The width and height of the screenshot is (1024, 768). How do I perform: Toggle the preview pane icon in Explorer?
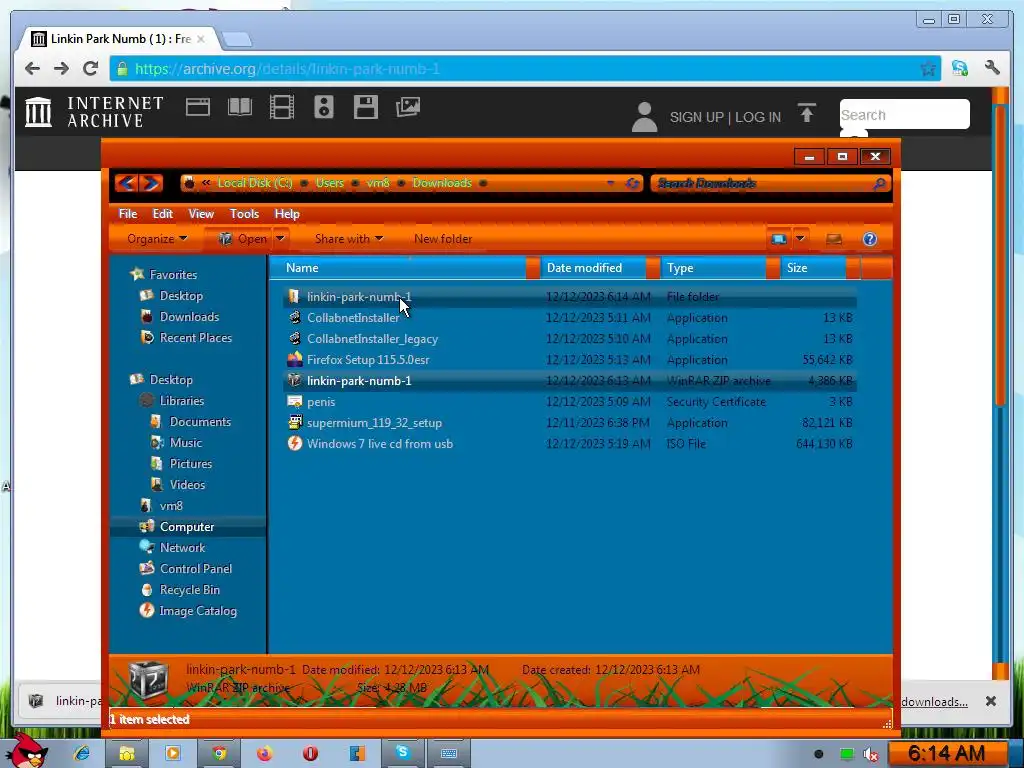(834, 239)
